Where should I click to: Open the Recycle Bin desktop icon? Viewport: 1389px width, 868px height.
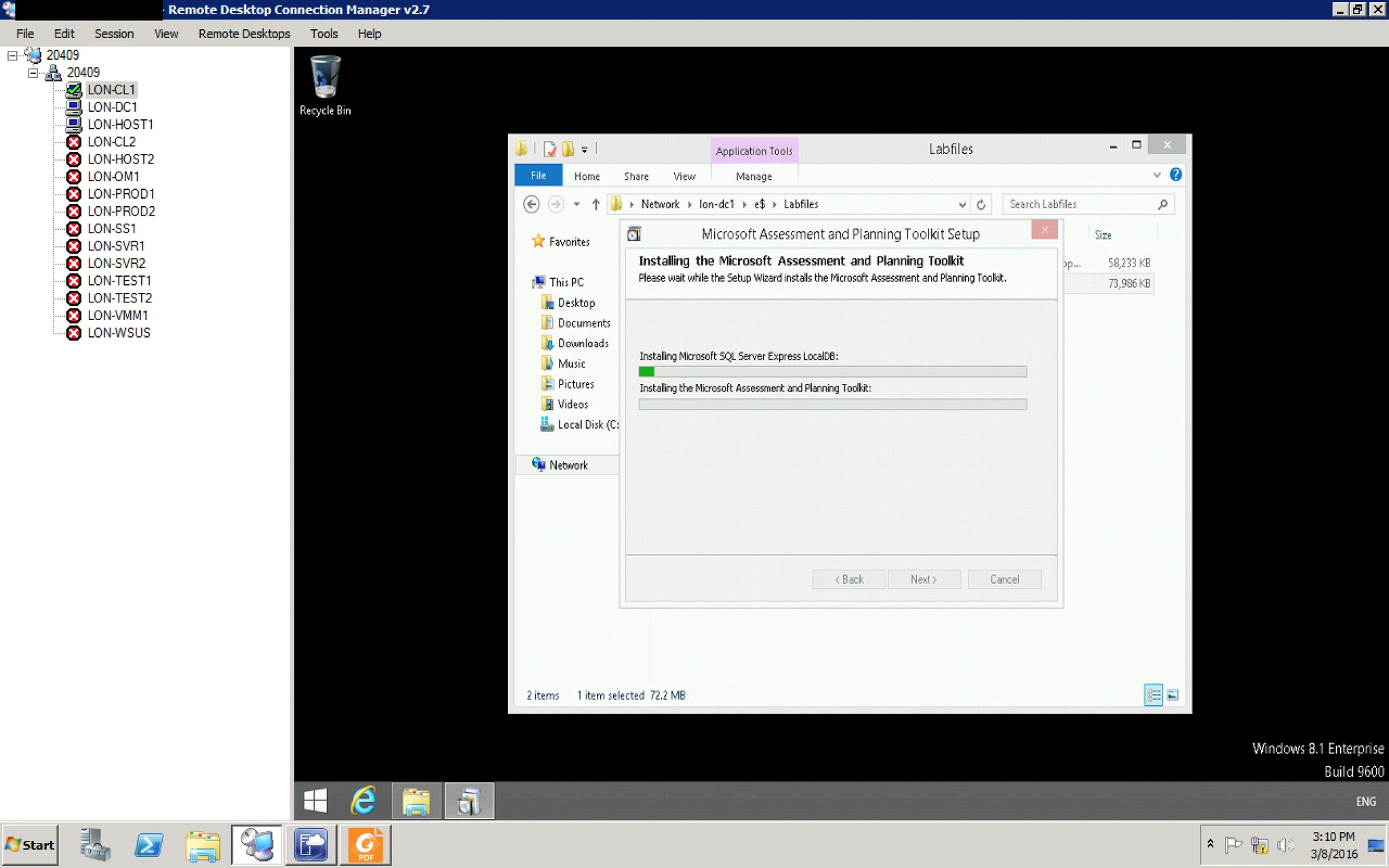(x=325, y=85)
